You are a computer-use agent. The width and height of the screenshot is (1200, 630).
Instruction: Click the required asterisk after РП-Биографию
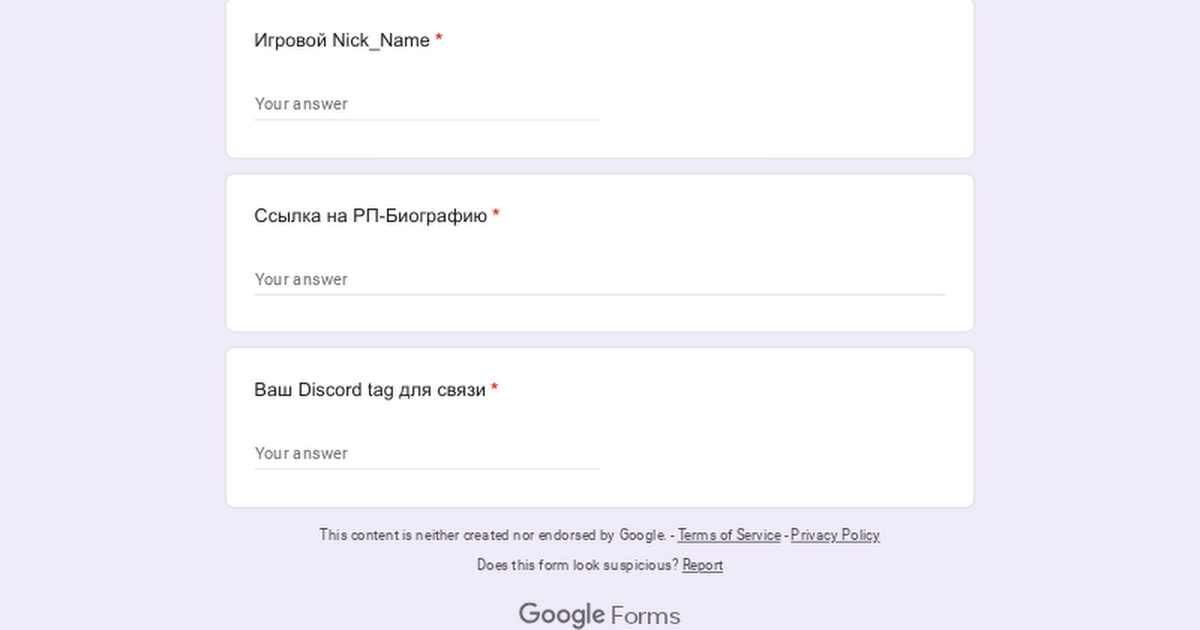(x=496, y=215)
